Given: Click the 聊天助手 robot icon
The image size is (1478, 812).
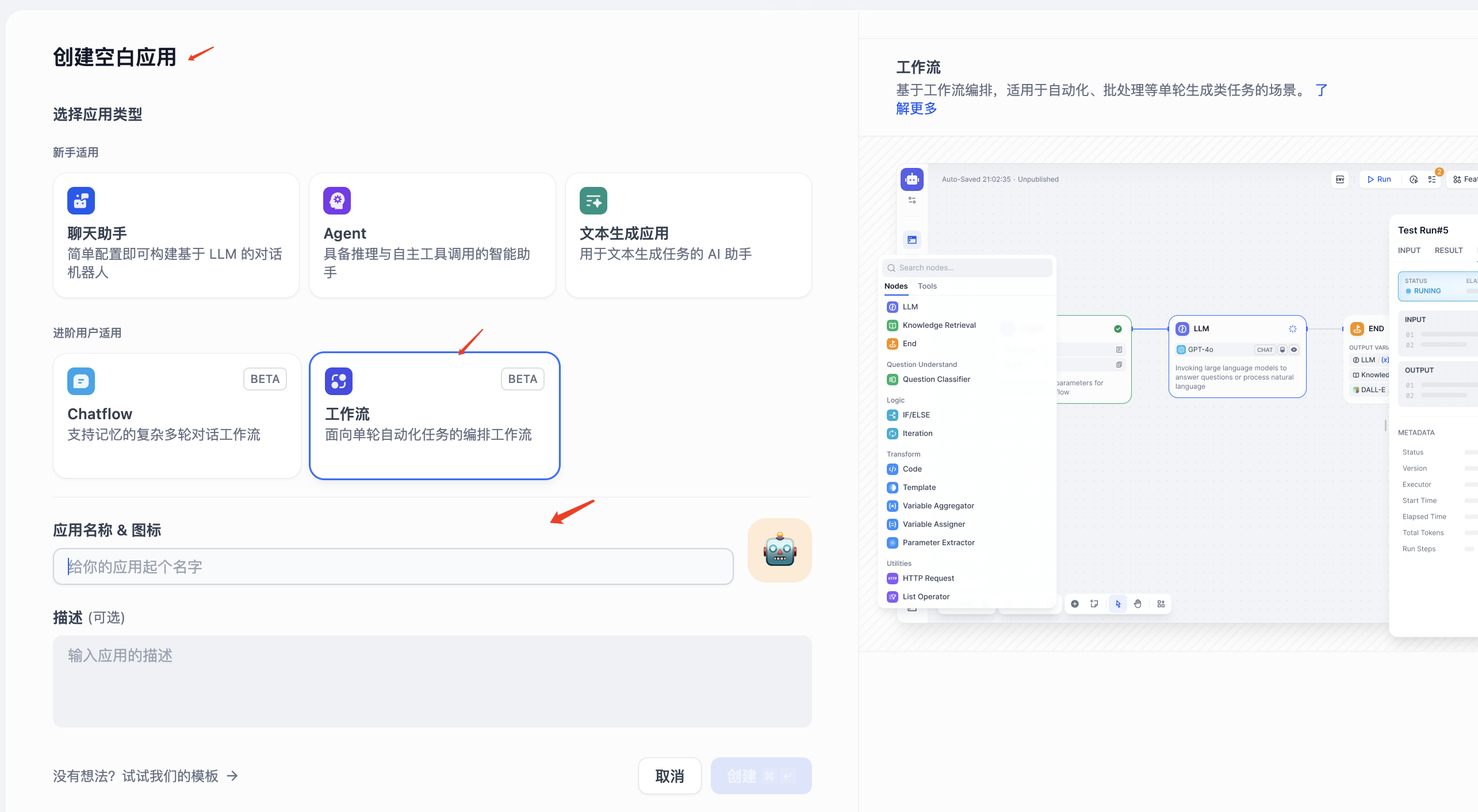Looking at the screenshot, I should click(x=81, y=201).
